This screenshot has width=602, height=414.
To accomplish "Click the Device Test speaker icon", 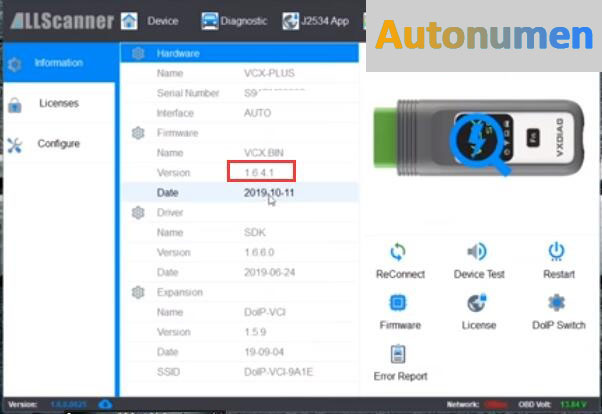I will coord(477,252).
